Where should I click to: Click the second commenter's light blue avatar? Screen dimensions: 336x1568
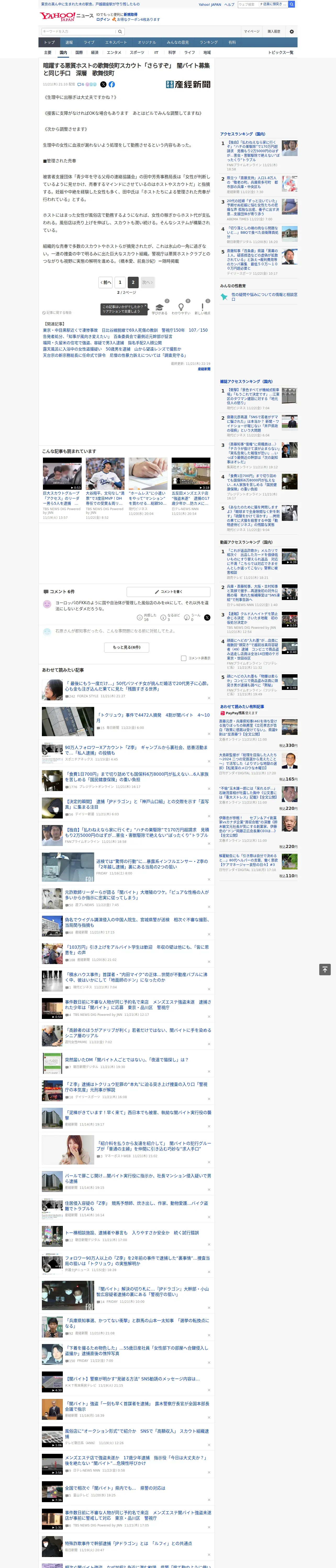point(47,632)
